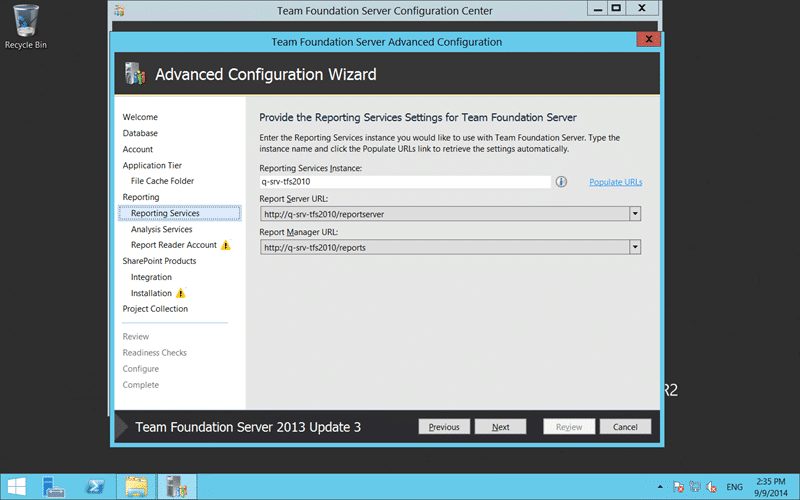
Task: Go to the SharePoint Products step
Action: tap(159, 261)
